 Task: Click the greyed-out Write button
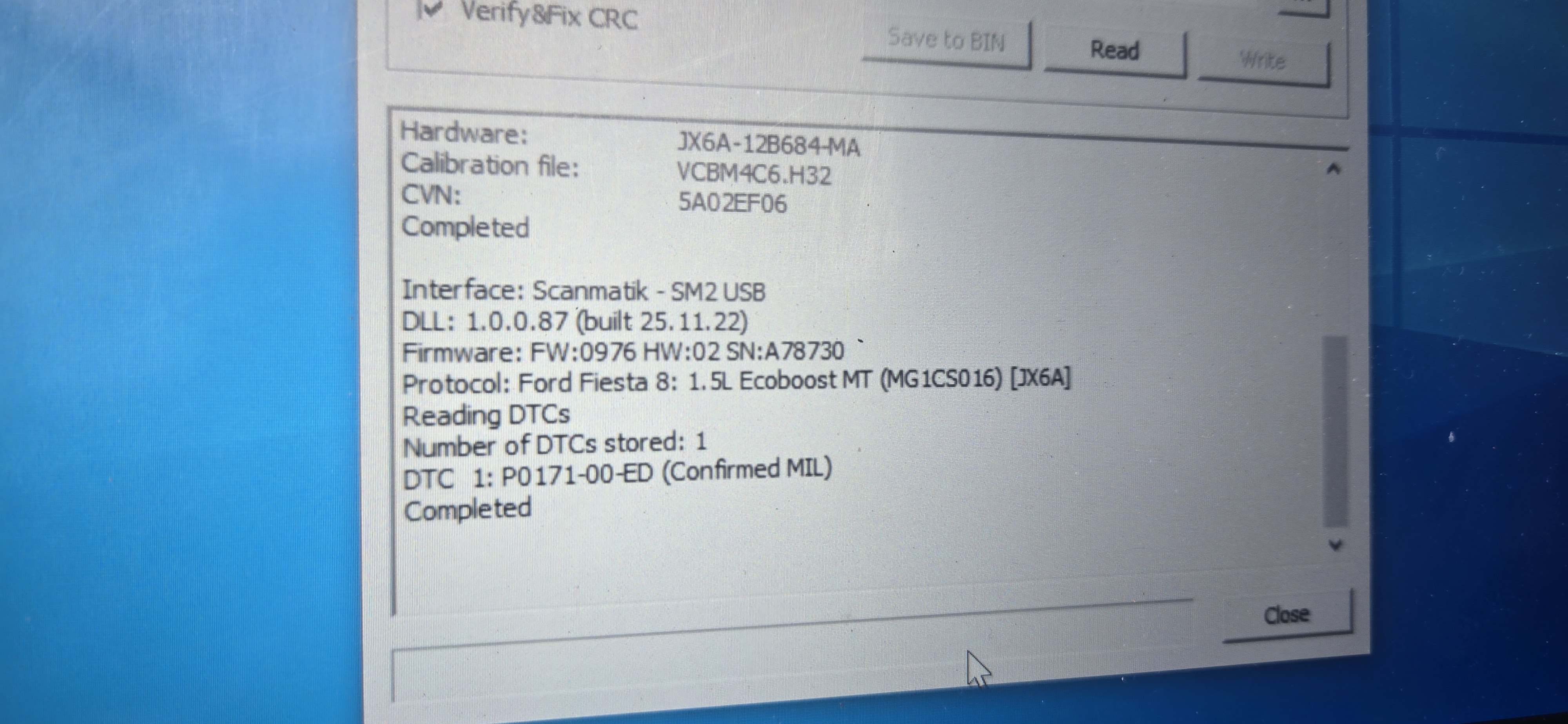(1264, 62)
